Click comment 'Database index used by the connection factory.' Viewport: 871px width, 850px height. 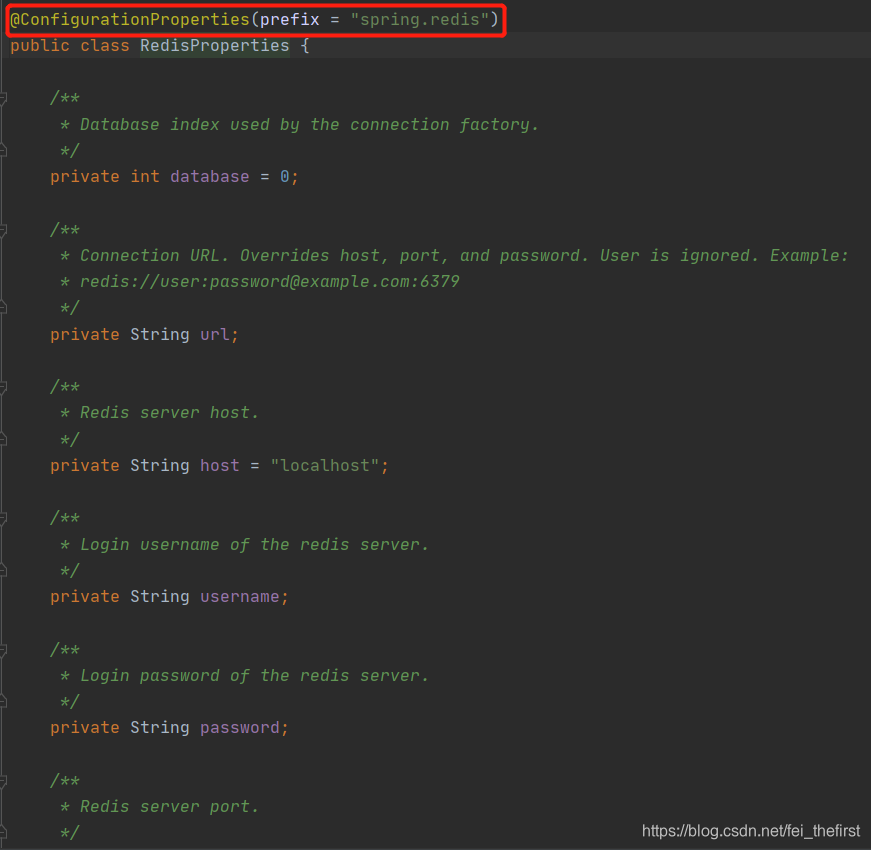(x=309, y=124)
